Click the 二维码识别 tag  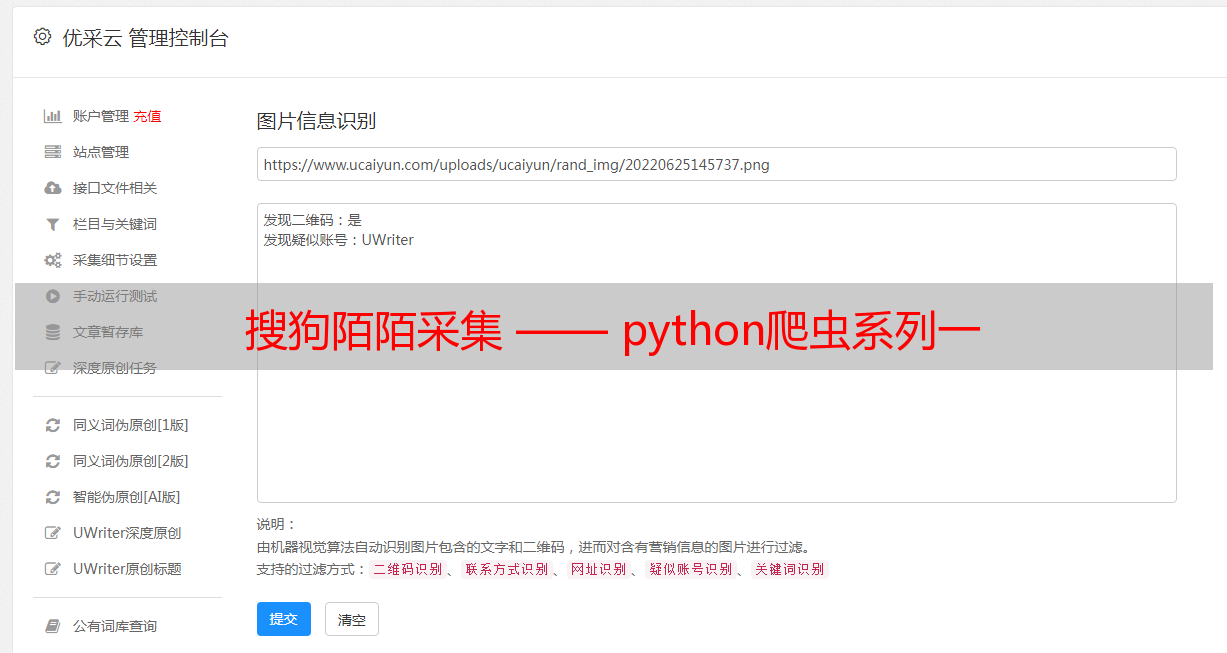[x=408, y=569]
